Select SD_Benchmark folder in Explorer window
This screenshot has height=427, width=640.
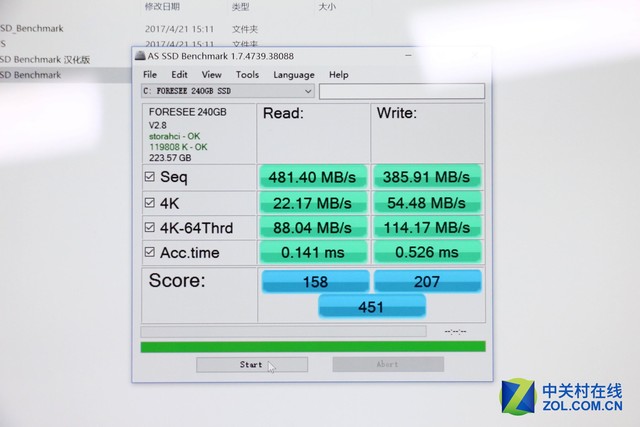tap(32, 29)
